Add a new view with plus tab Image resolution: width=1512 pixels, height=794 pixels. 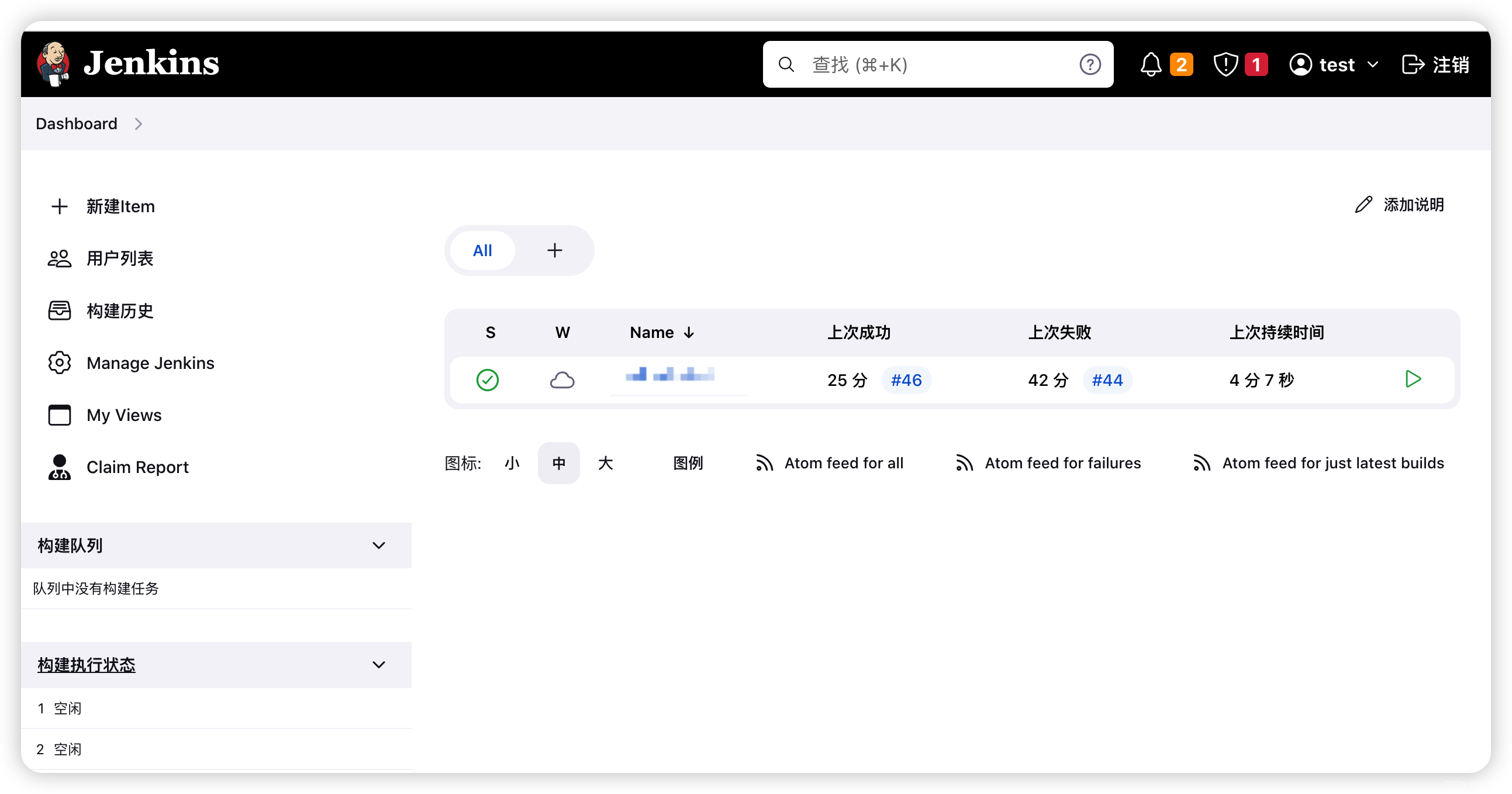point(554,251)
